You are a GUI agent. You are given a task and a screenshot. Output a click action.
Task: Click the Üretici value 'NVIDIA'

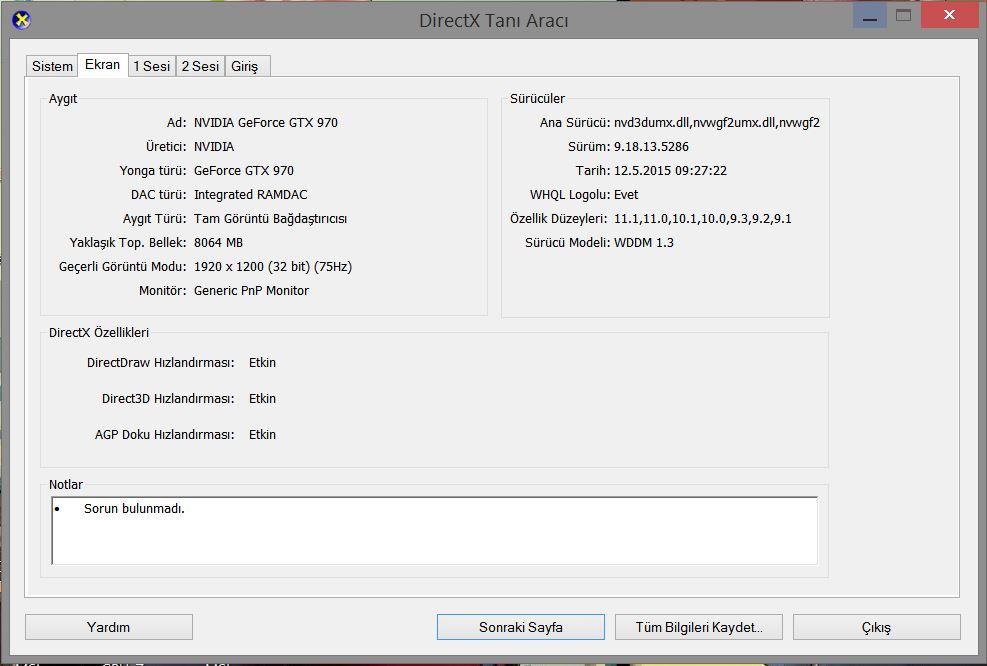click(214, 147)
